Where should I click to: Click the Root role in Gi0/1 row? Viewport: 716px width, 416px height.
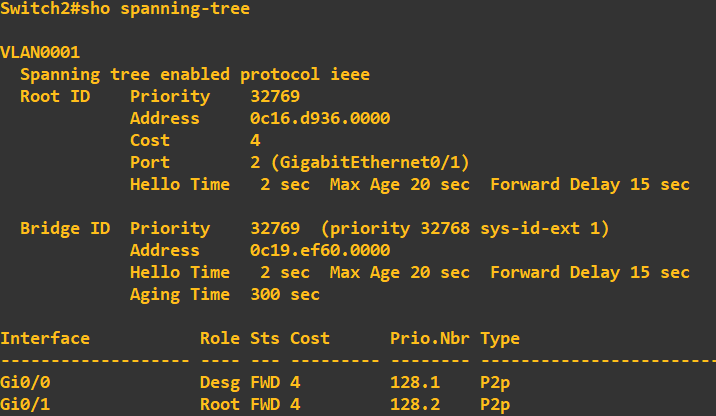[220, 404]
